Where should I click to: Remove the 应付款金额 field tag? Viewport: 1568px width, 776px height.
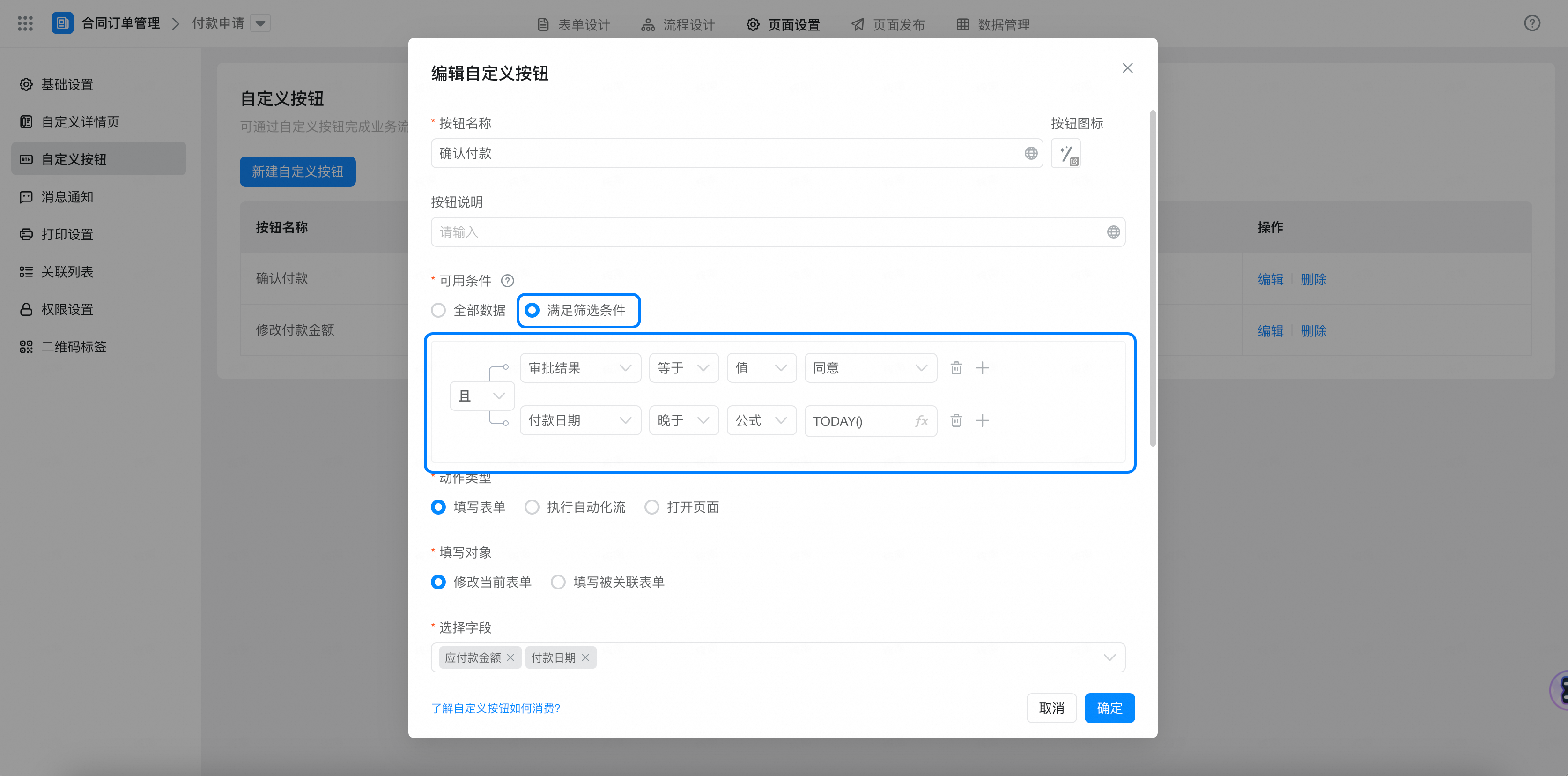click(x=510, y=657)
